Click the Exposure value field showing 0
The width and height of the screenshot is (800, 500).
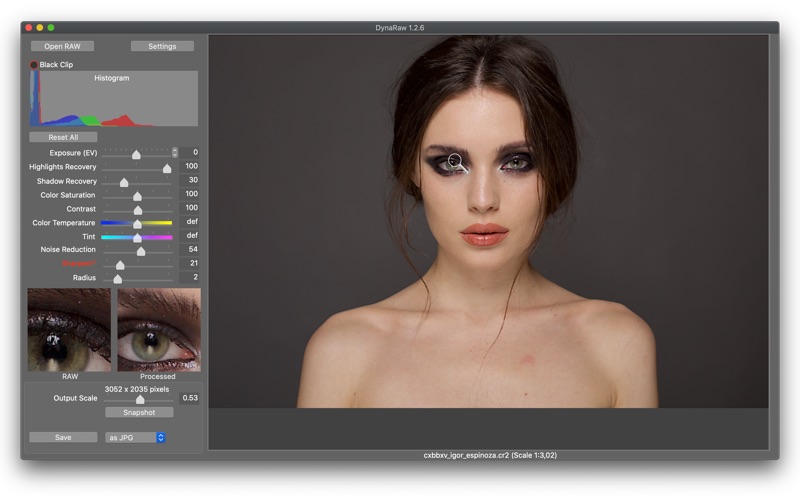[190, 152]
